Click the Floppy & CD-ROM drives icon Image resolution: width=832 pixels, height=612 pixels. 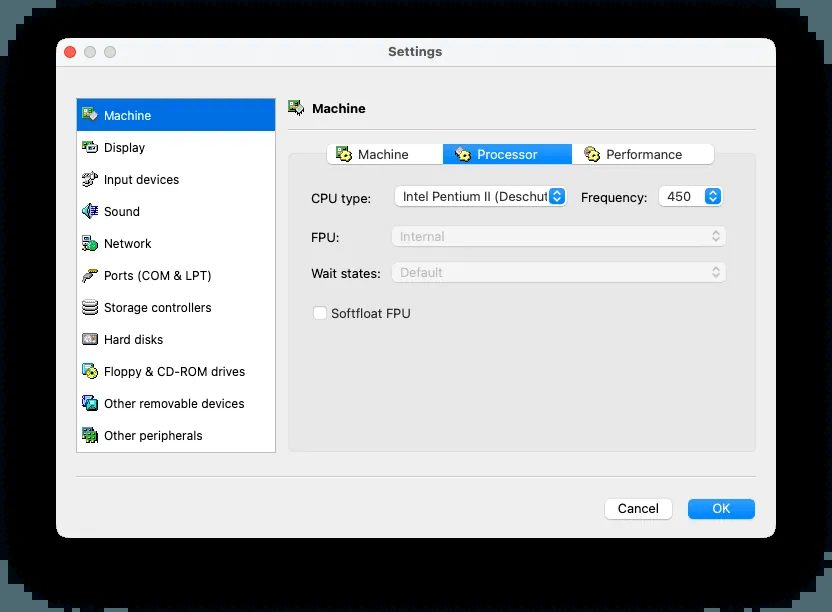click(x=90, y=371)
